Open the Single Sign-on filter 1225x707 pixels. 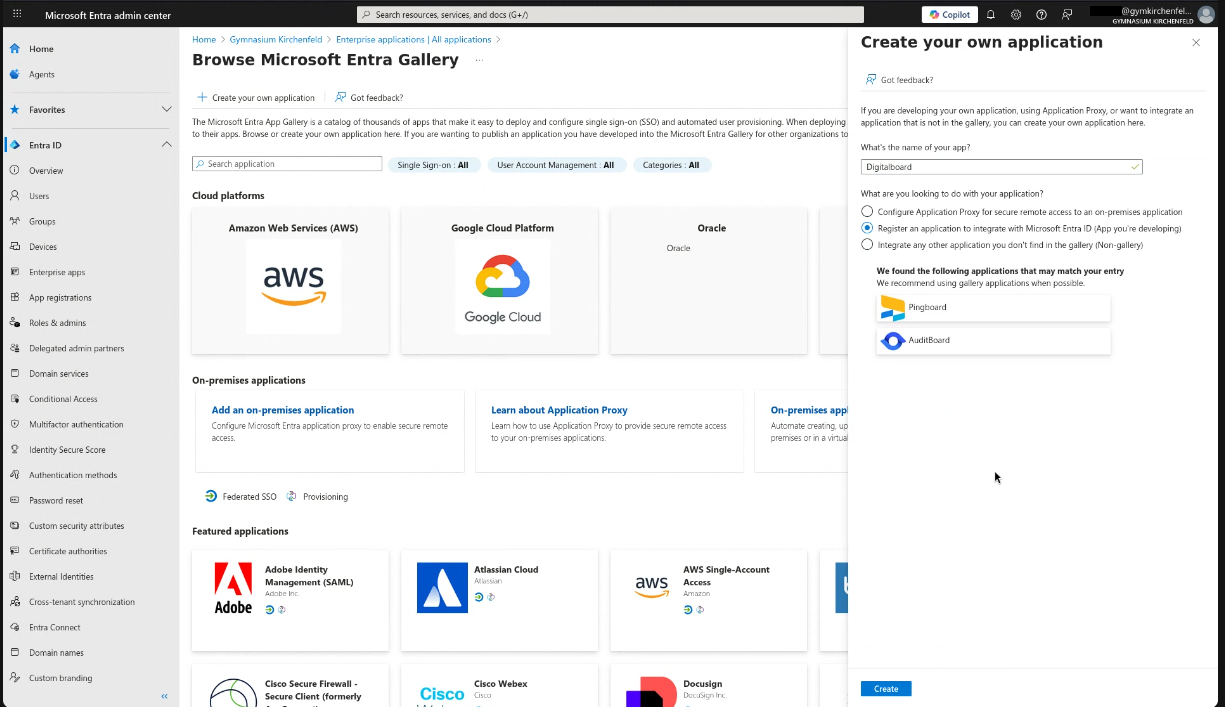pyautogui.click(x=434, y=164)
